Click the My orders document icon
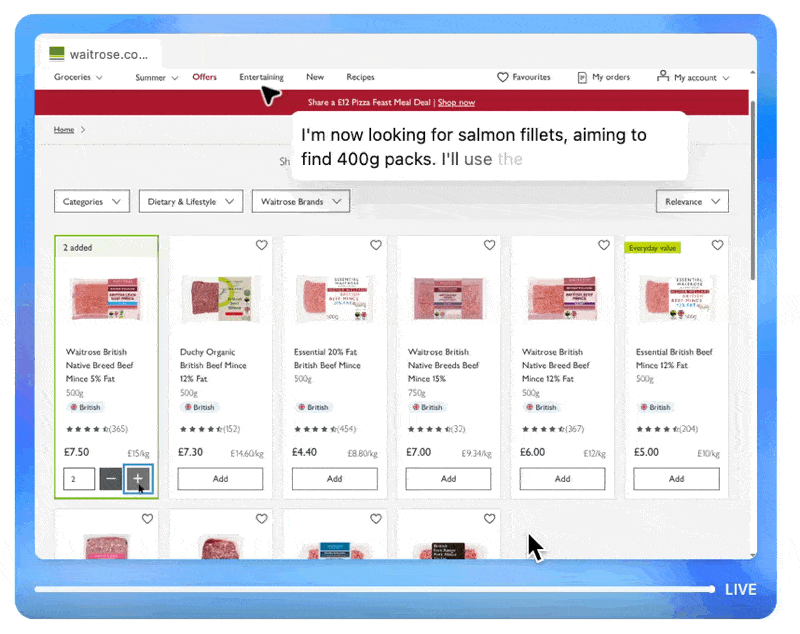This screenshot has width=800, height=634. pos(582,78)
